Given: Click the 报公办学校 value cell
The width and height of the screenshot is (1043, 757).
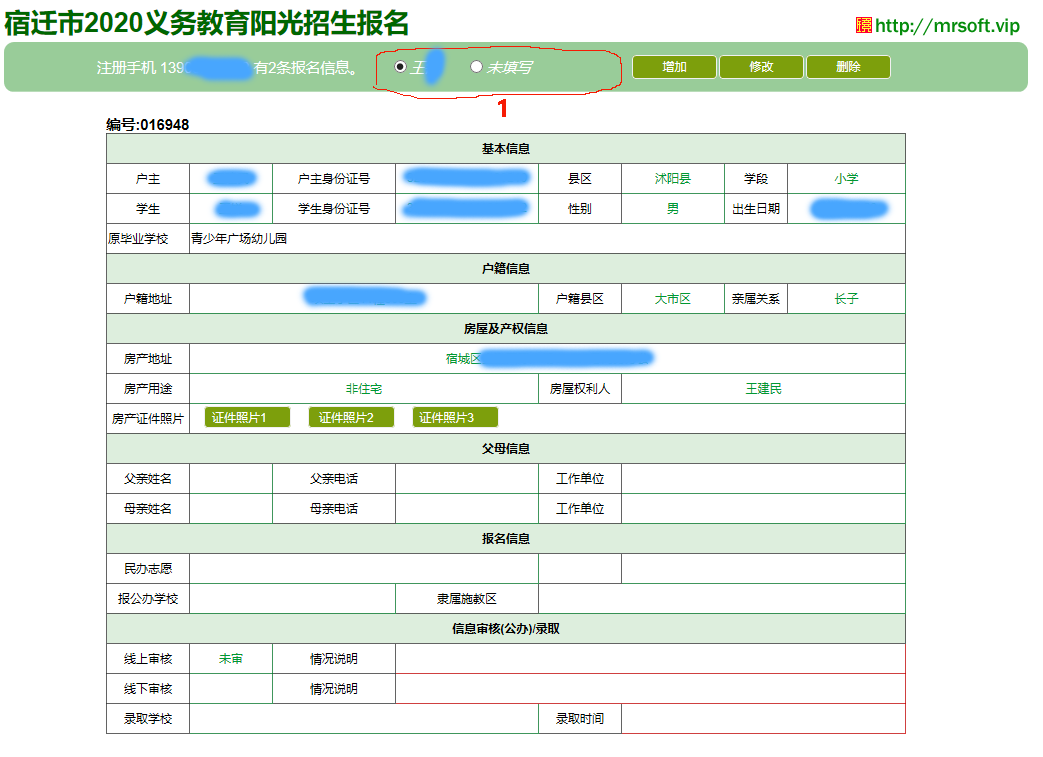Looking at the screenshot, I should point(293,599).
